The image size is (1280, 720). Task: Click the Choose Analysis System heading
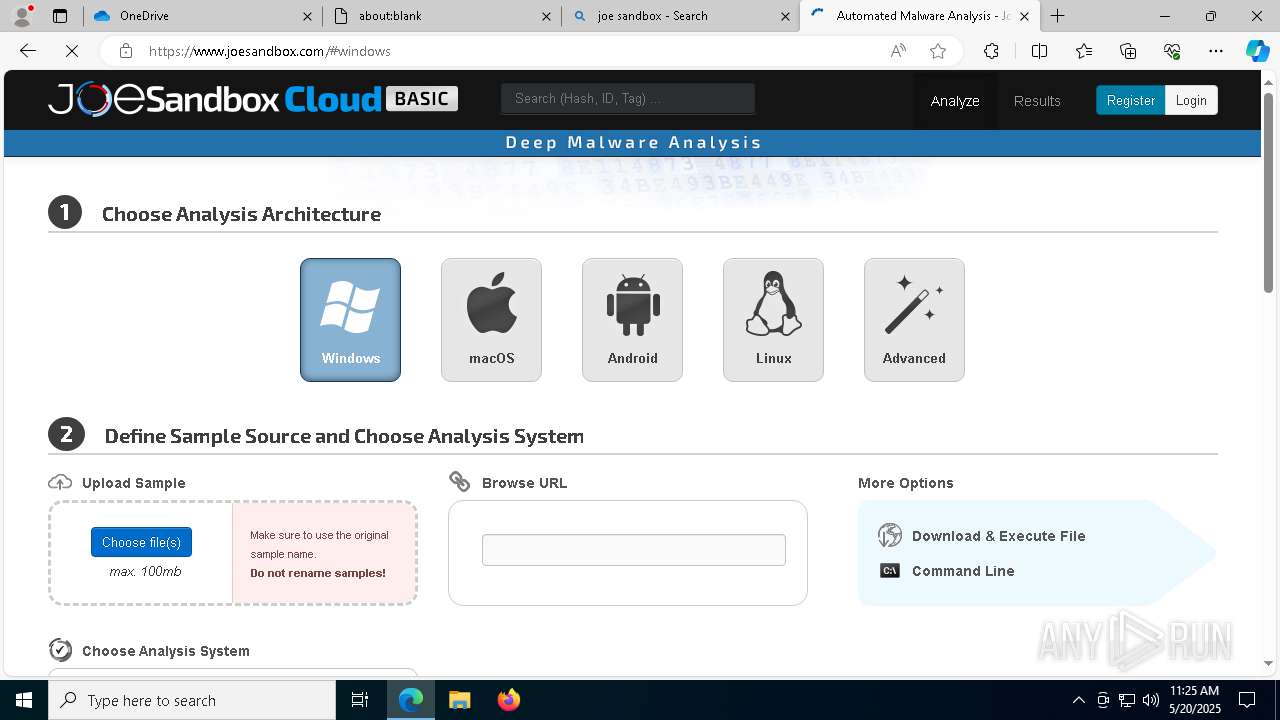click(166, 651)
